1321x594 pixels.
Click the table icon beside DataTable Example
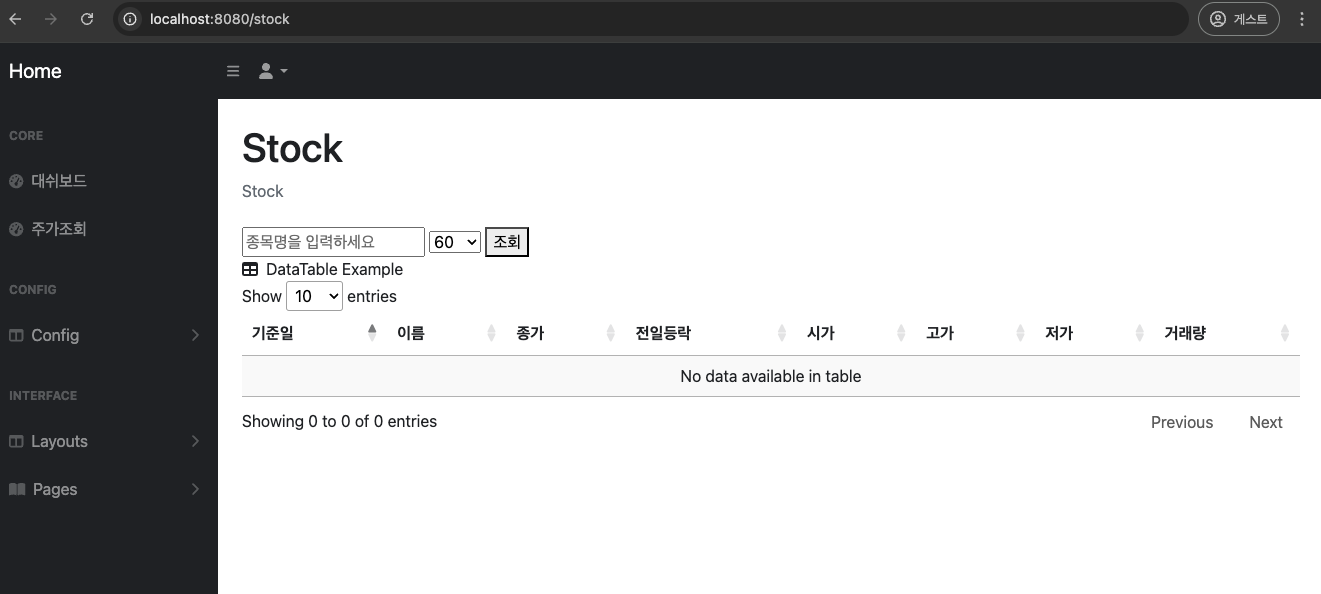tap(250, 269)
